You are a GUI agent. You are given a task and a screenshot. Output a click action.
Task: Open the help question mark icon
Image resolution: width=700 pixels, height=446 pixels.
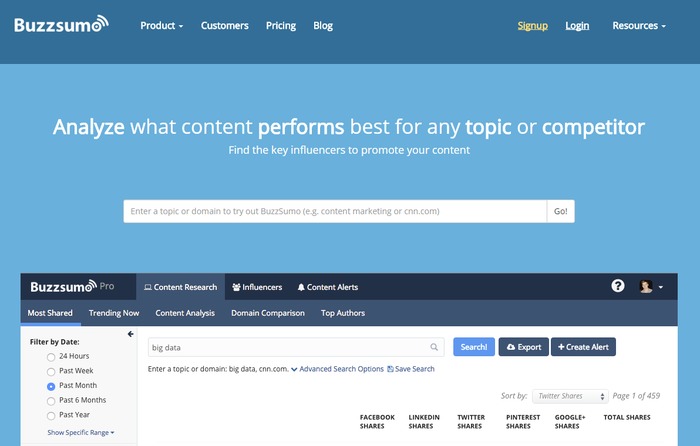618,286
